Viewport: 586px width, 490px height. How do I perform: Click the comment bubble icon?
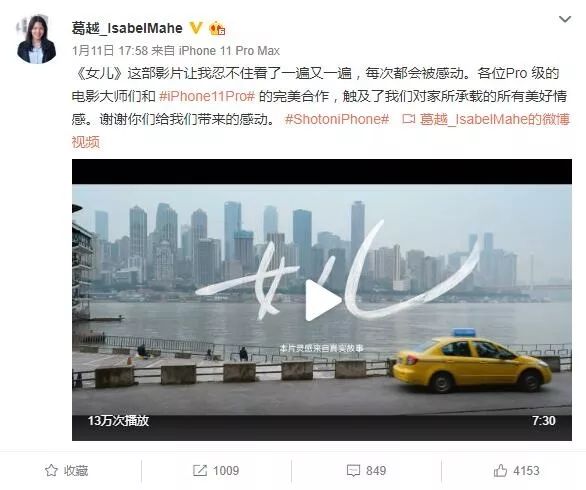353,471
